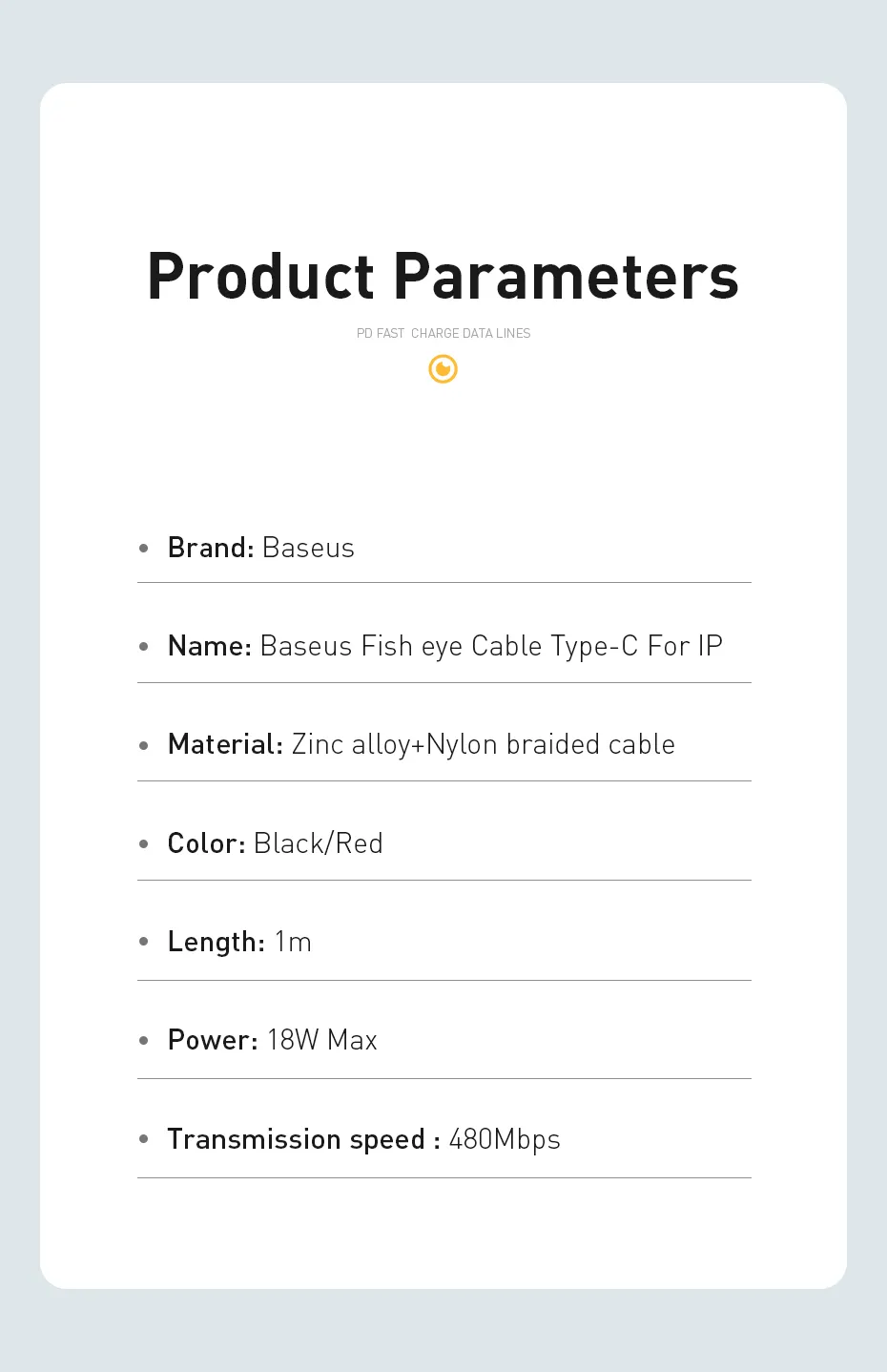Viewport: 887px width, 1372px height.
Task: Click the 480Mbps speed value
Action: 504,1139
